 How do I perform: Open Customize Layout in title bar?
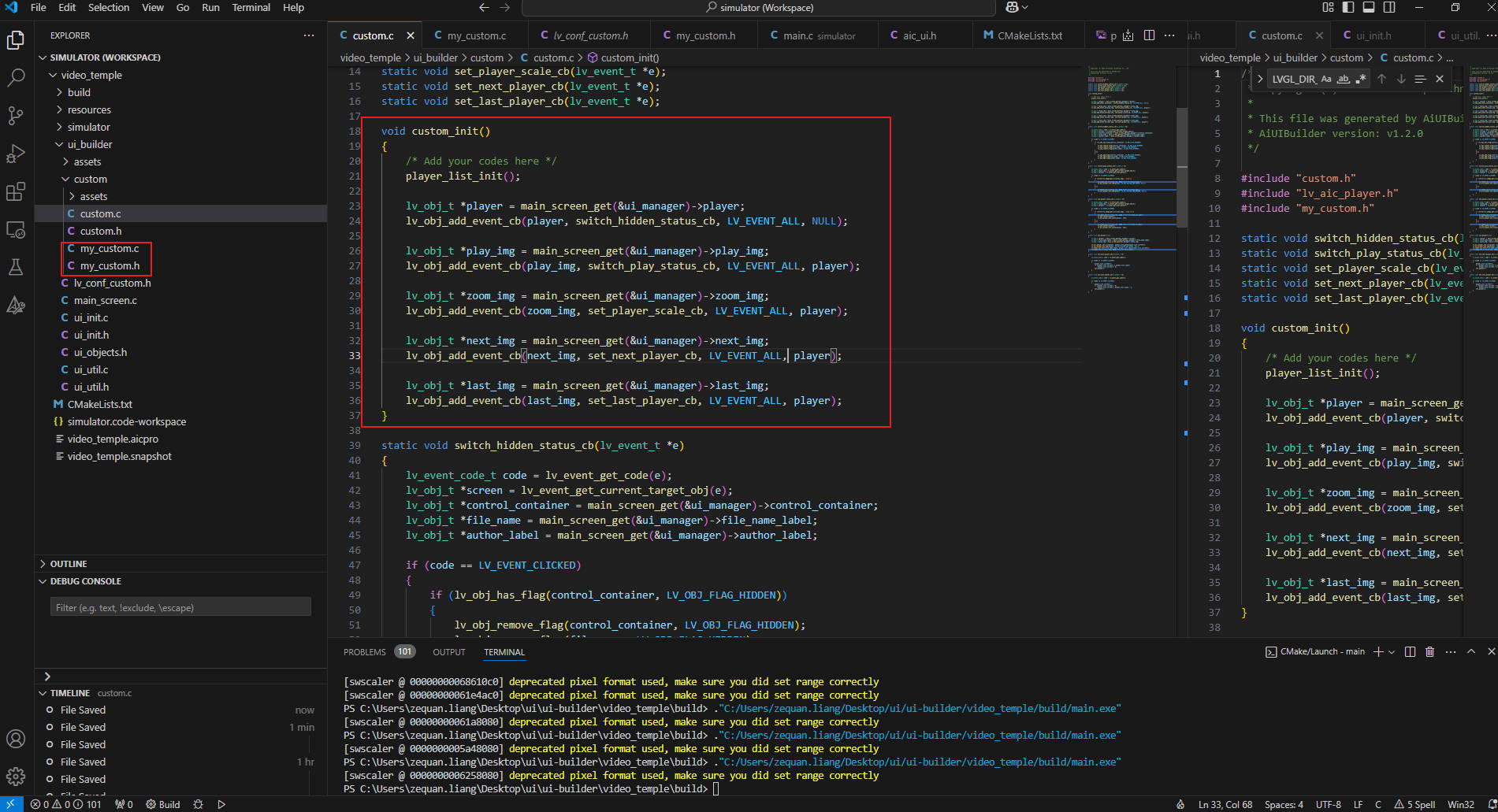pos(1328,7)
